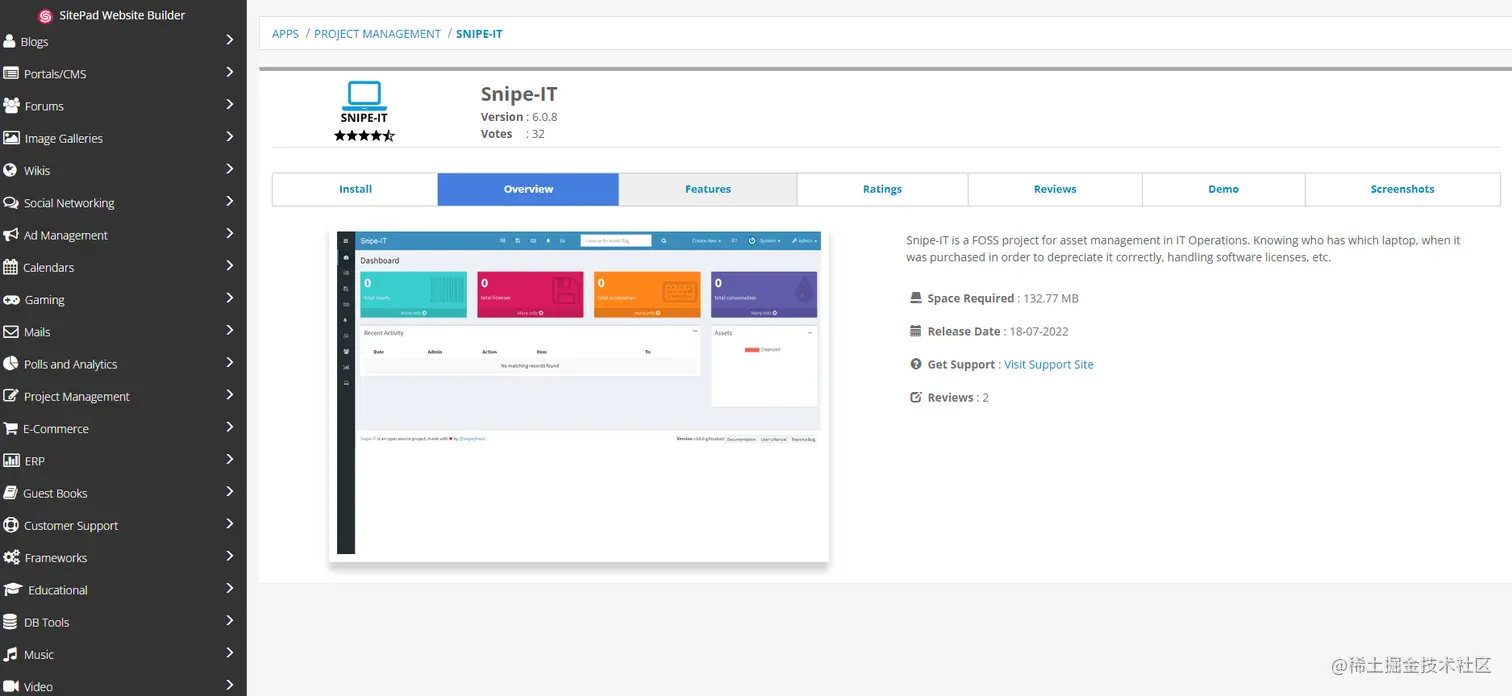
Task: Select the Overview tab
Action: pyautogui.click(x=528, y=189)
